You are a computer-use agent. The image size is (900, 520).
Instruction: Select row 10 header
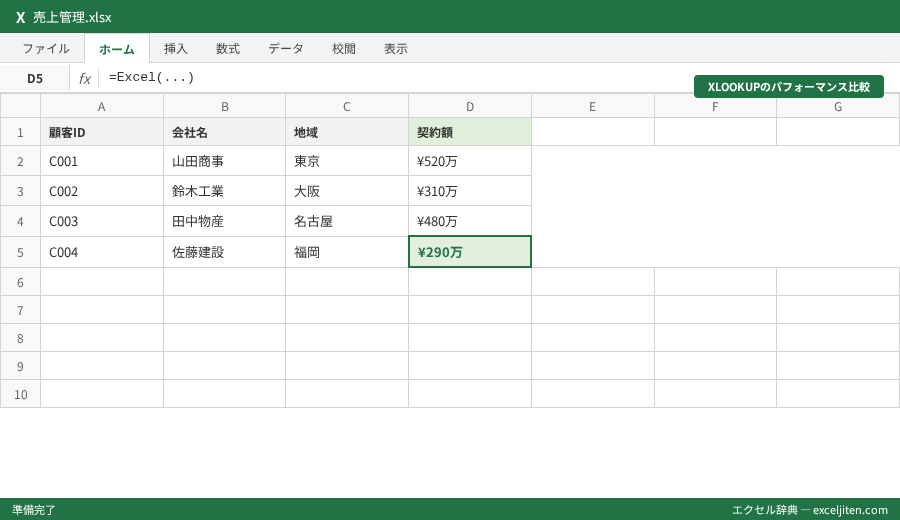coord(20,394)
